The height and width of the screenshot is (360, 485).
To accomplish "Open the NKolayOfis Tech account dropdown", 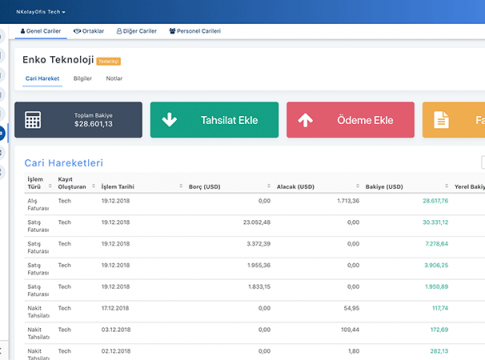I will click(40, 12).
